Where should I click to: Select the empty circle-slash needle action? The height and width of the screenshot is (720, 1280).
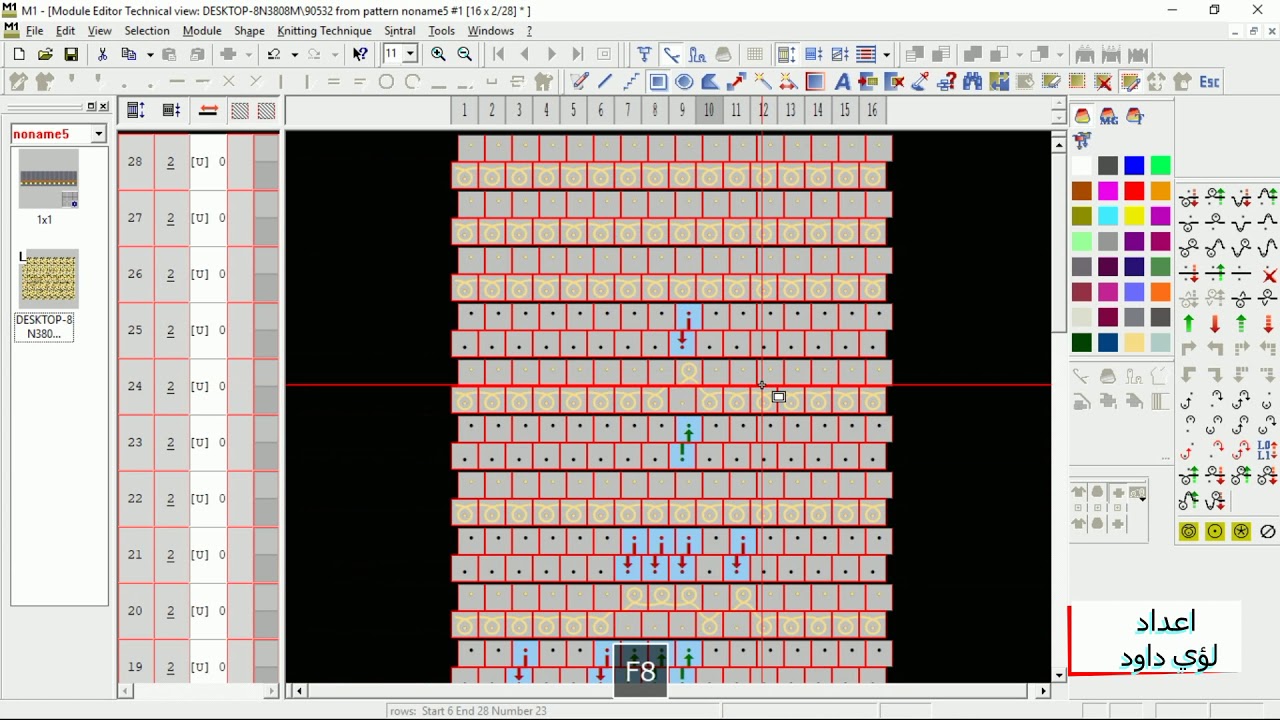(1268, 532)
